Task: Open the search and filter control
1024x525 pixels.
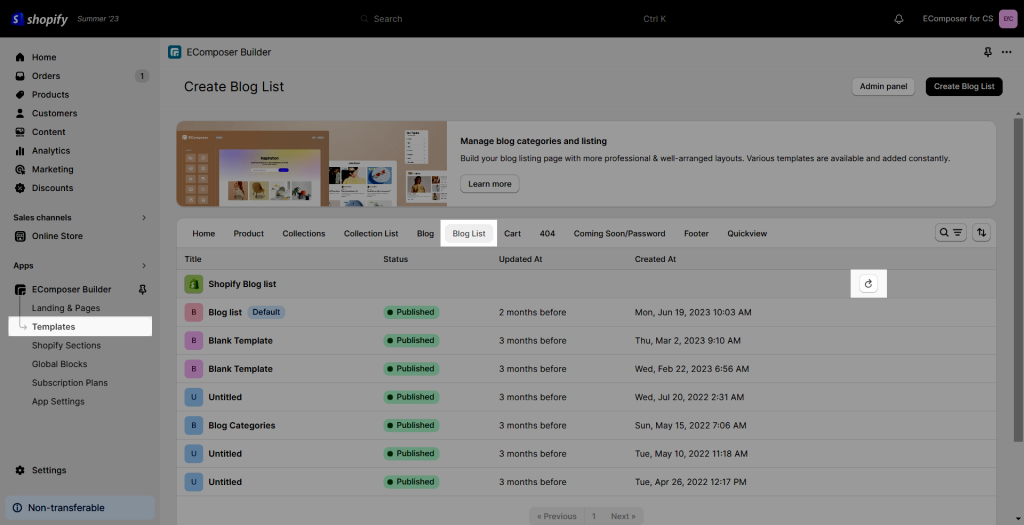Action: [x=951, y=232]
